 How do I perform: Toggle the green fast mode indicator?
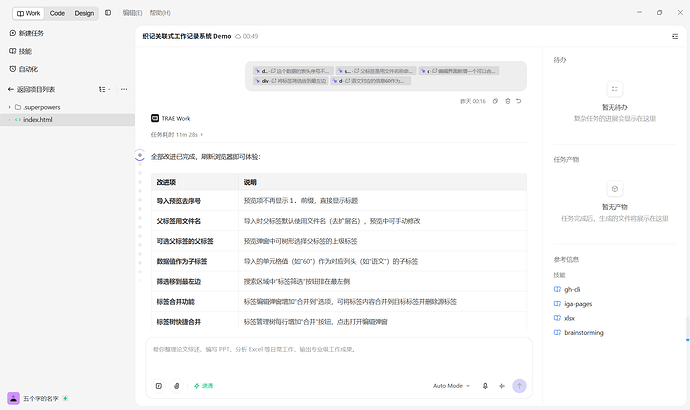(203, 386)
